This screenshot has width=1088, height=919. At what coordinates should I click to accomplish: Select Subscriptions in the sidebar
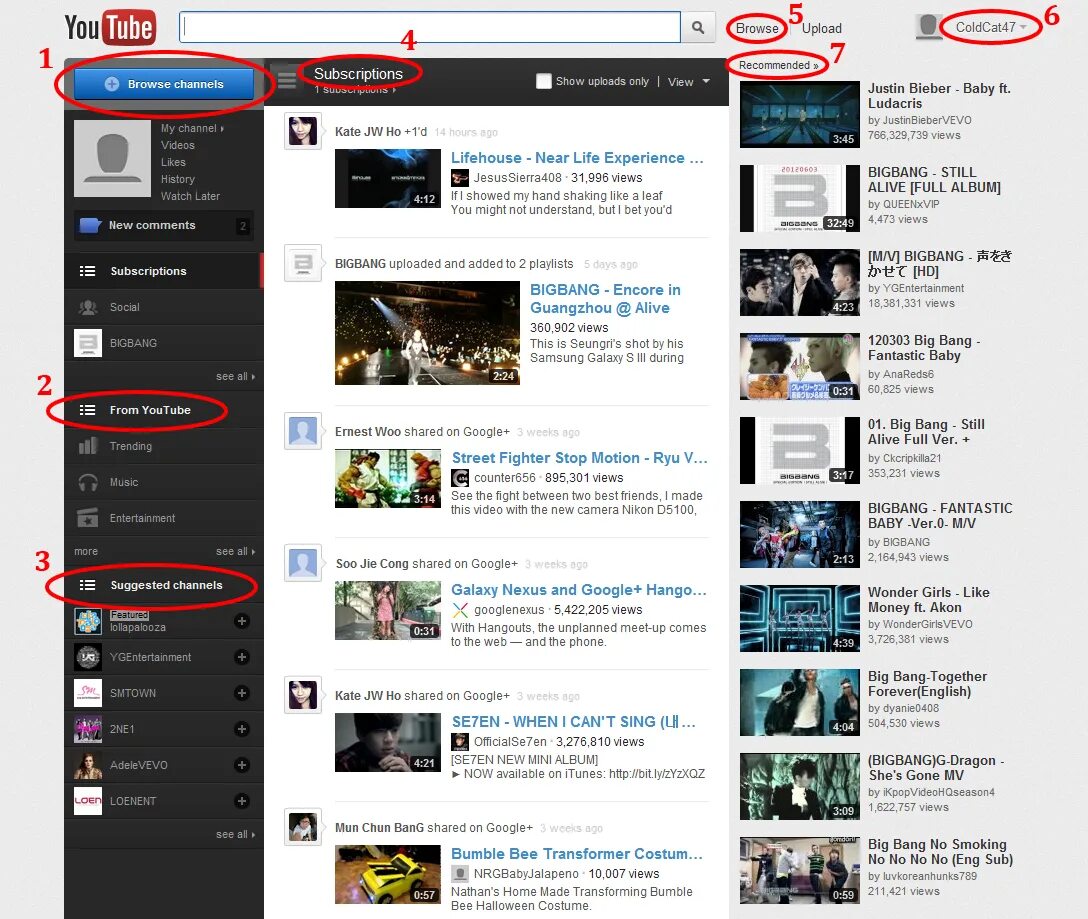(164, 271)
